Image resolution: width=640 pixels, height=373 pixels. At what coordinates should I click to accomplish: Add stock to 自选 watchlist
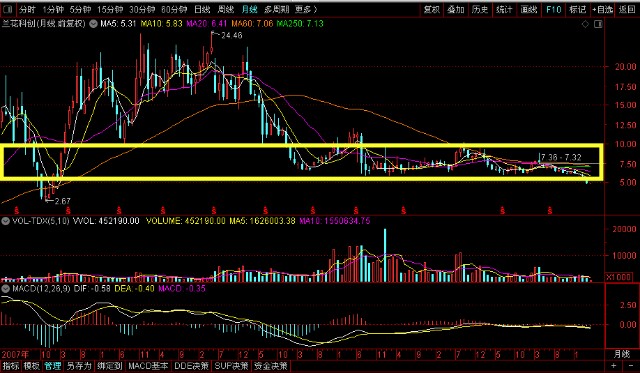pyautogui.click(x=602, y=9)
